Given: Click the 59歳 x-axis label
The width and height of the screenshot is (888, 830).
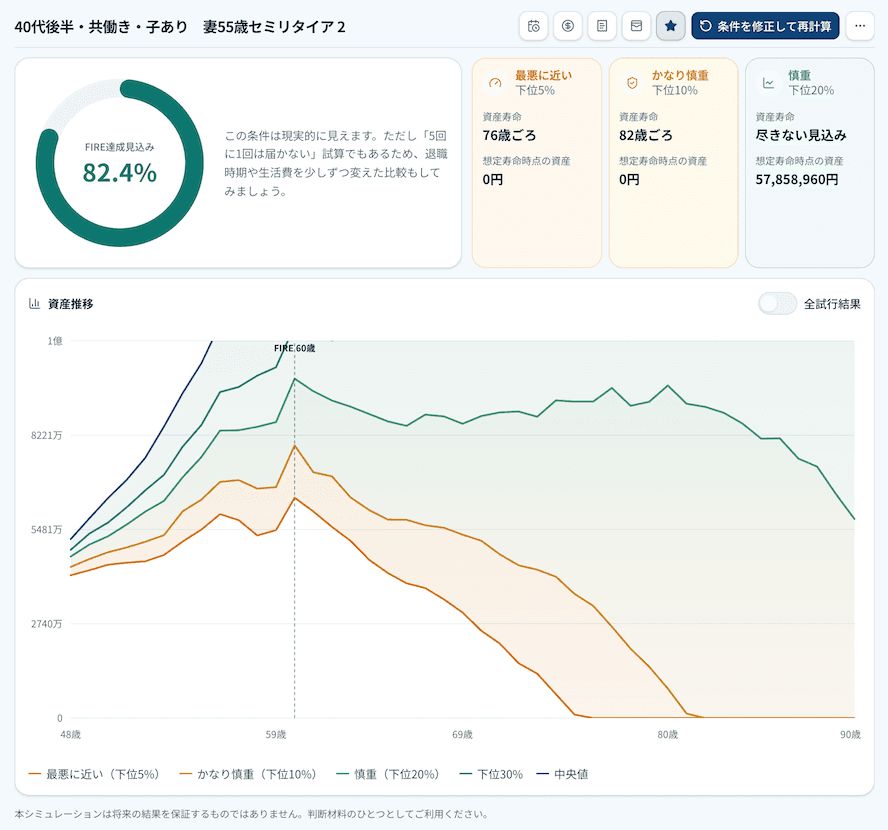Looking at the screenshot, I should point(276,734).
